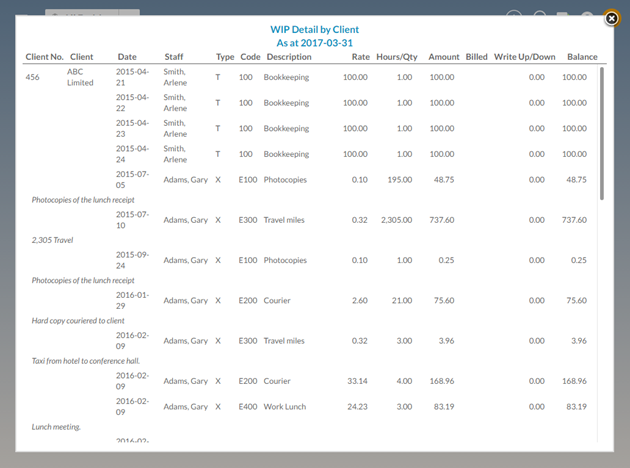Click the Balance column header
This screenshot has width=630, height=468.
(582, 57)
